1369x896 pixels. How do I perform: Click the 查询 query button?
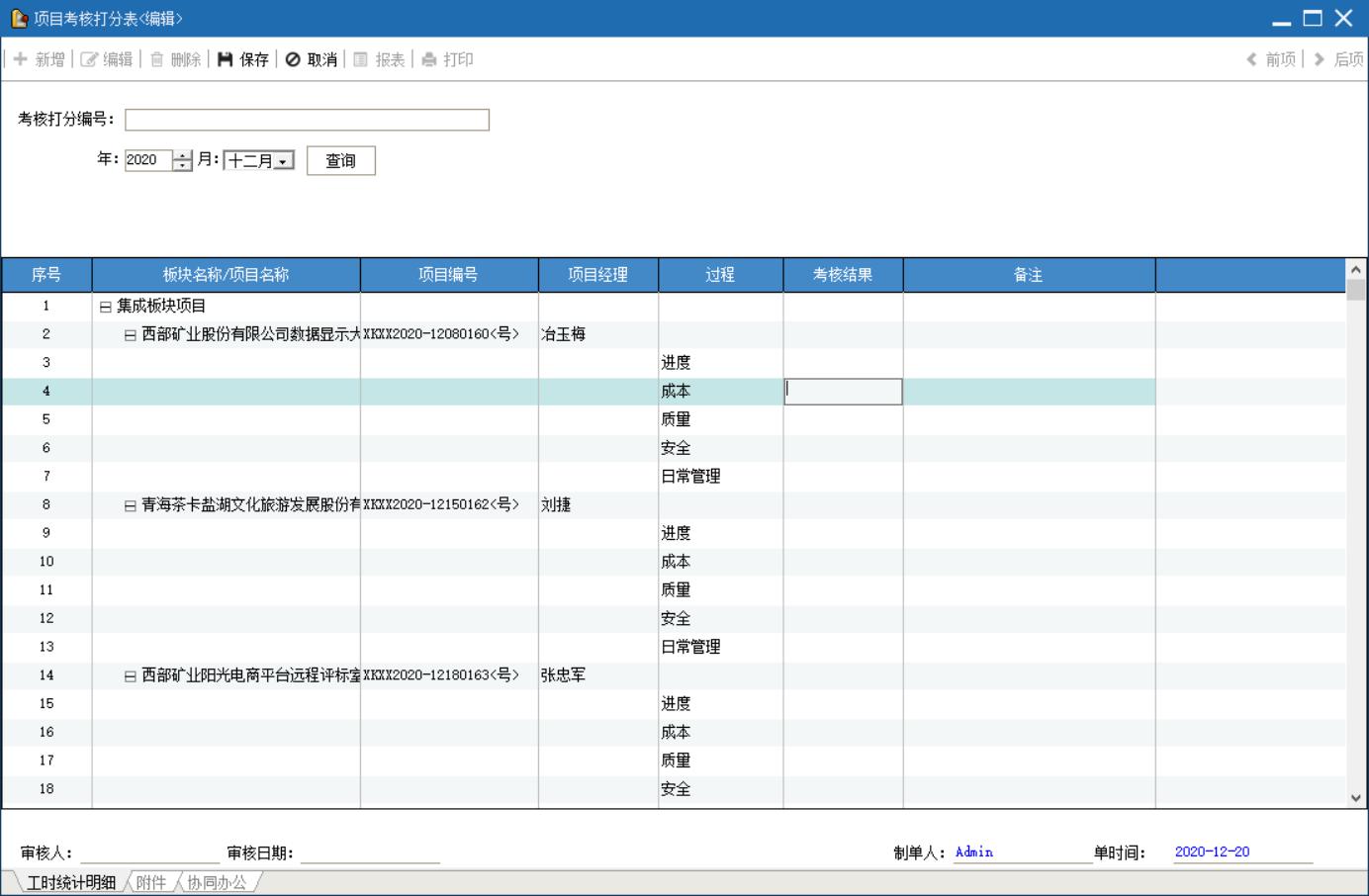click(340, 160)
